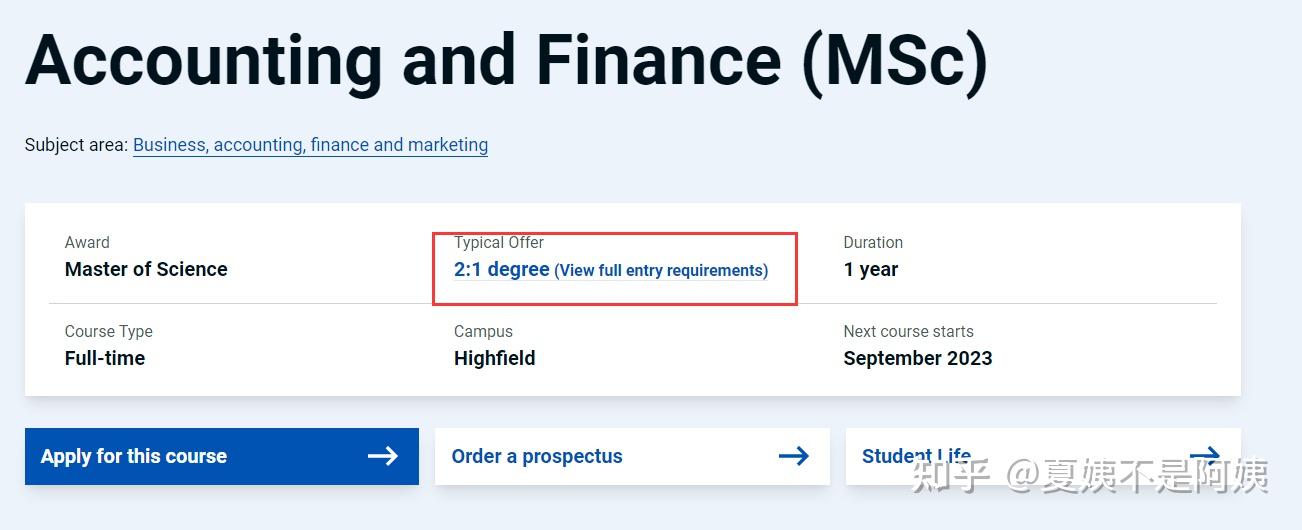
Task: Click the arrow icon on Apply button
Action: 382,456
